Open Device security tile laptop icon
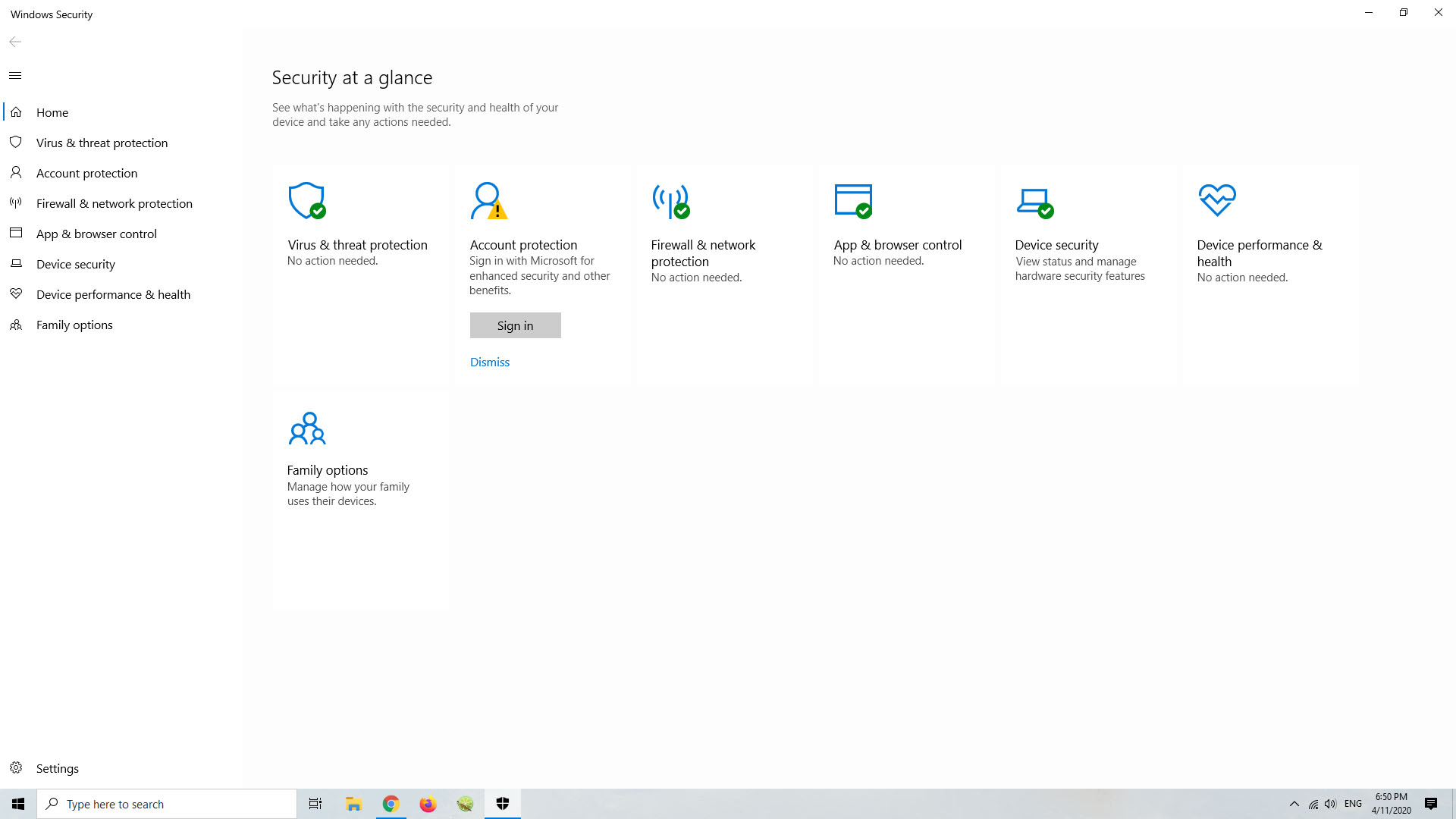This screenshot has height=819, width=1456. pyautogui.click(x=1035, y=203)
